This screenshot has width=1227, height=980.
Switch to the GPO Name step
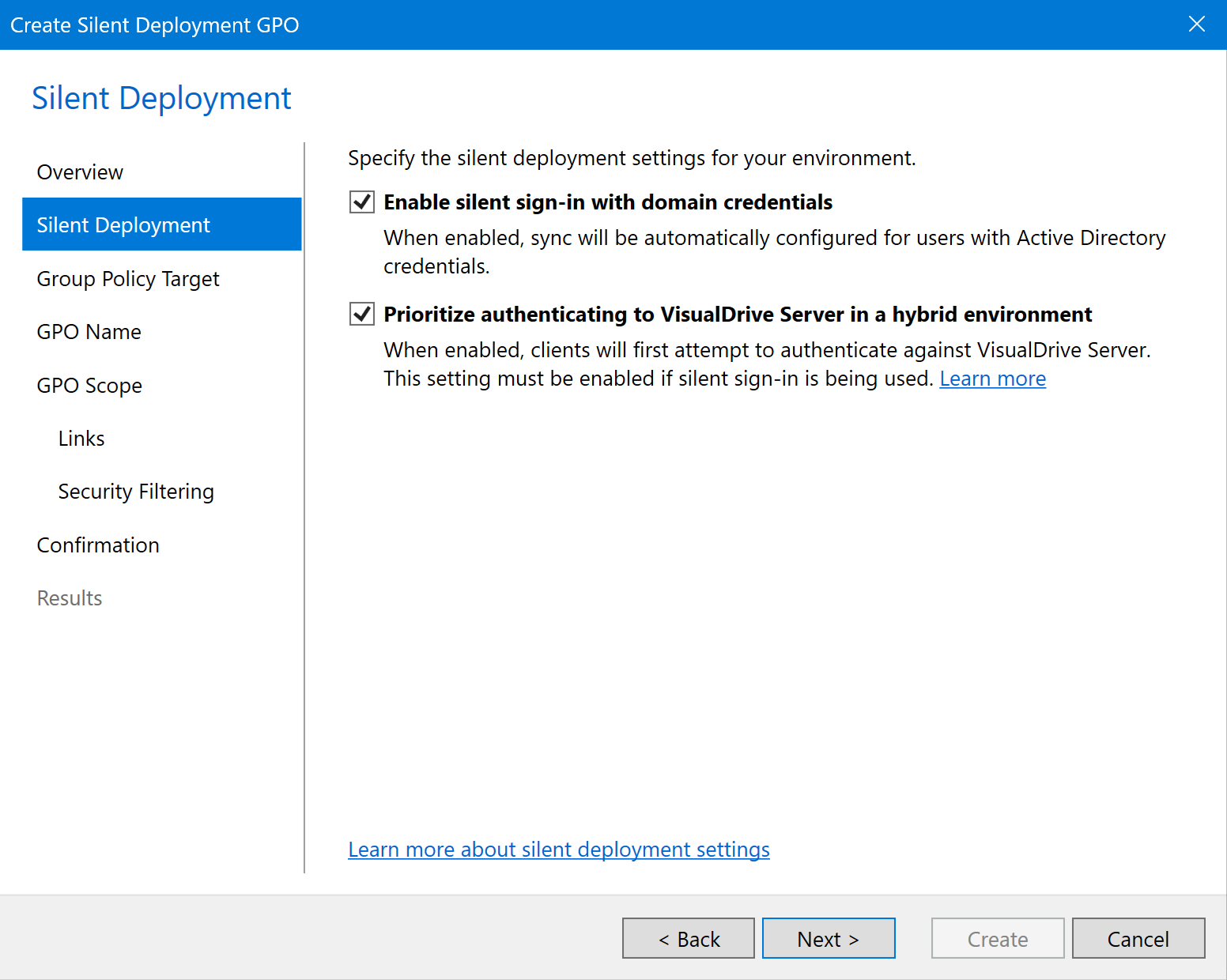click(x=89, y=332)
